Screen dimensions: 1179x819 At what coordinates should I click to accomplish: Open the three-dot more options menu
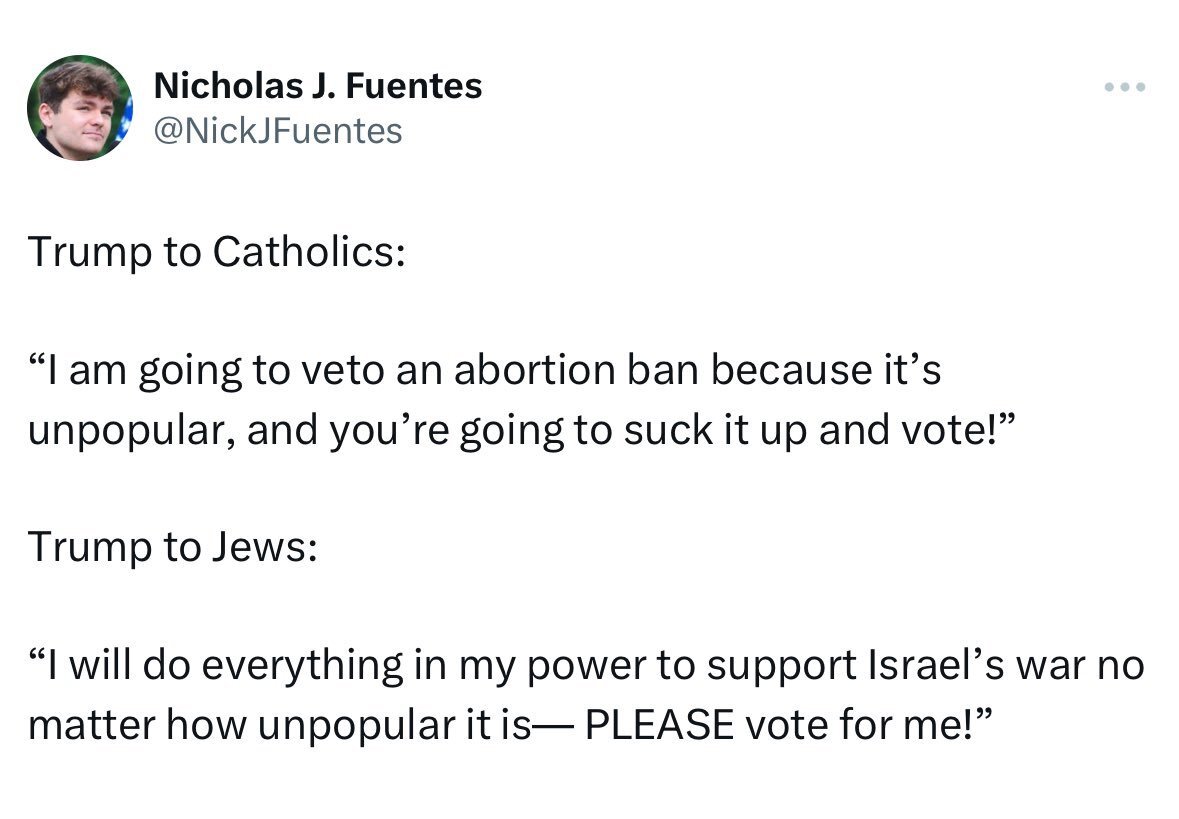click(x=1125, y=88)
